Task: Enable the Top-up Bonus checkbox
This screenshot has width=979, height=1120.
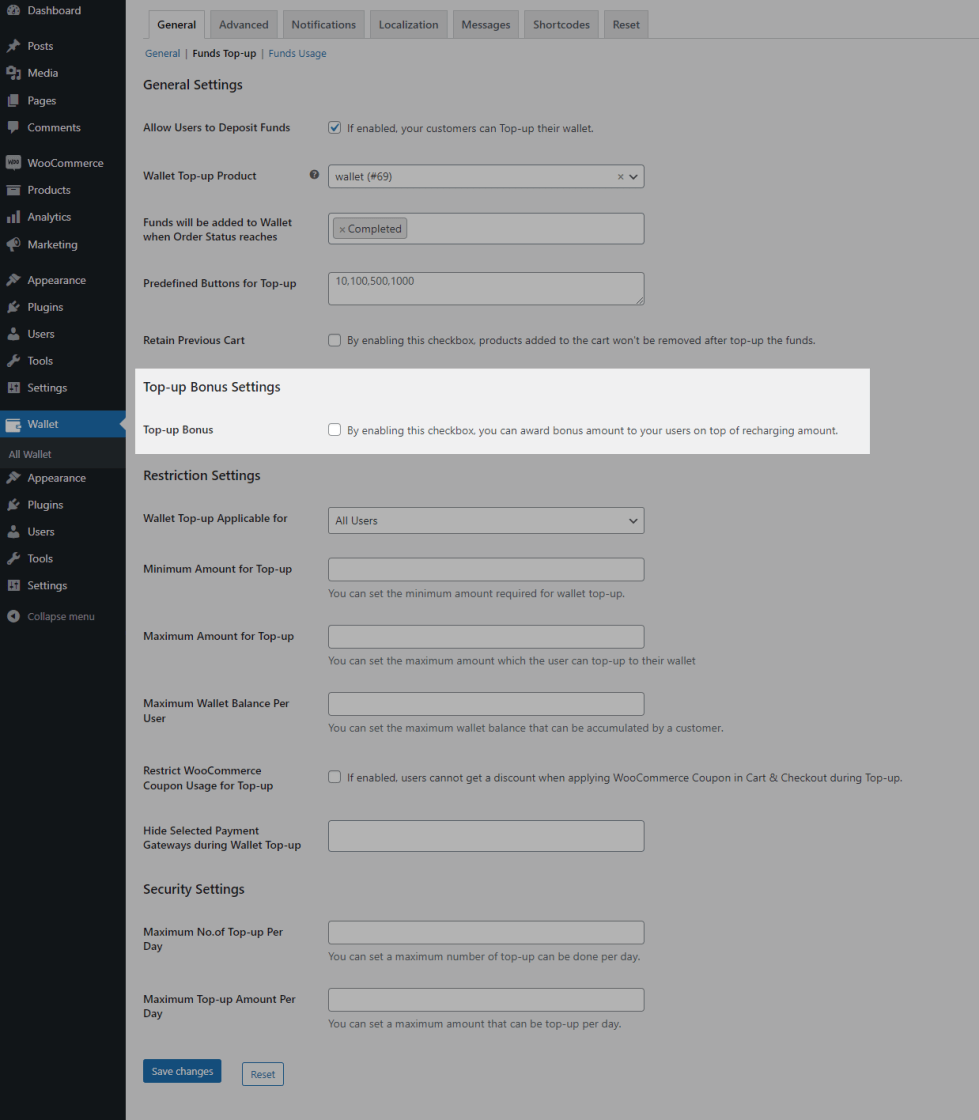Action: pos(334,429)
